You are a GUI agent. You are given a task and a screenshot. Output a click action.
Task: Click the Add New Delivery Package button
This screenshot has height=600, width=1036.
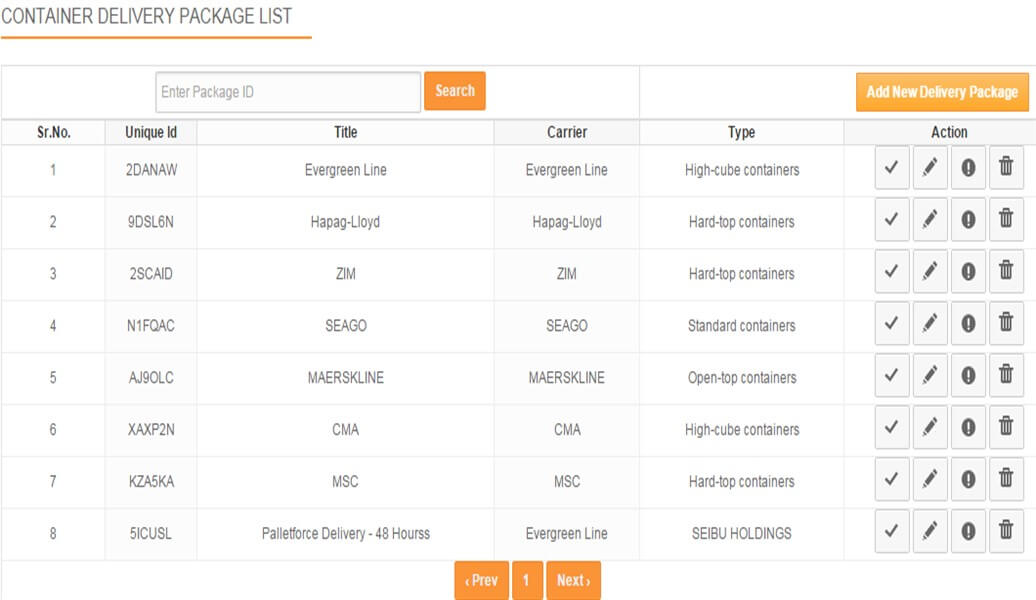point(941,91)
